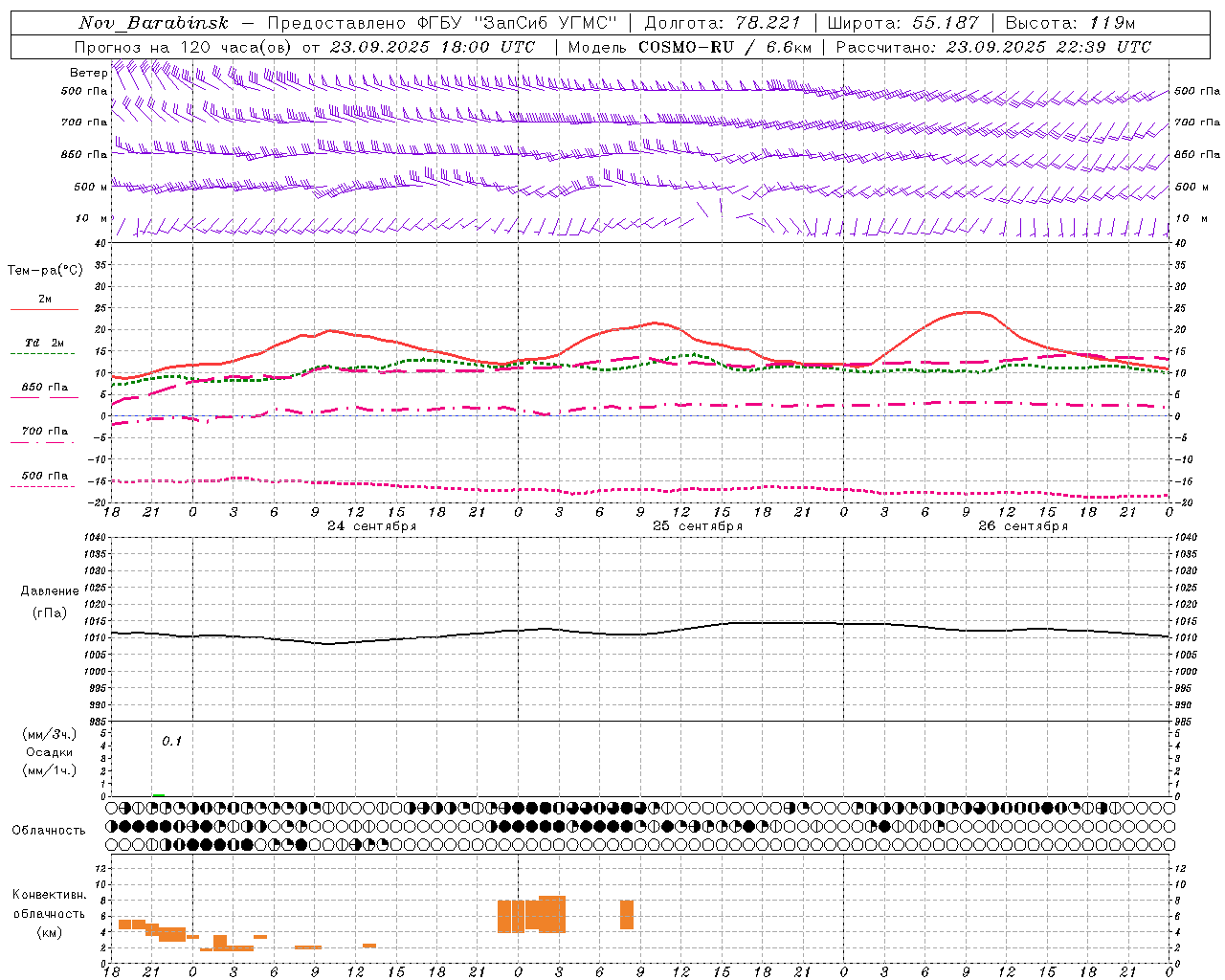Click the 'Осадки' precipitation label
1225x980 pixels.
click(x=49, y=752)
